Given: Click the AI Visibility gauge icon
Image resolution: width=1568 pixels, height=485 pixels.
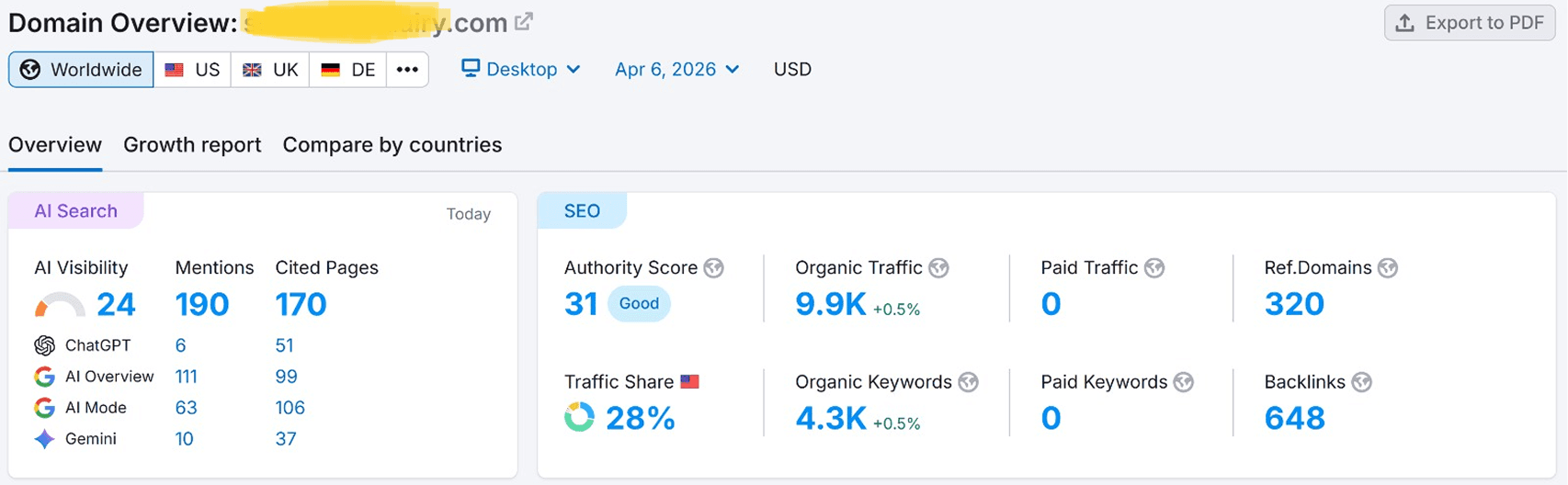Looking at the screenshot, I should (59, 305).
